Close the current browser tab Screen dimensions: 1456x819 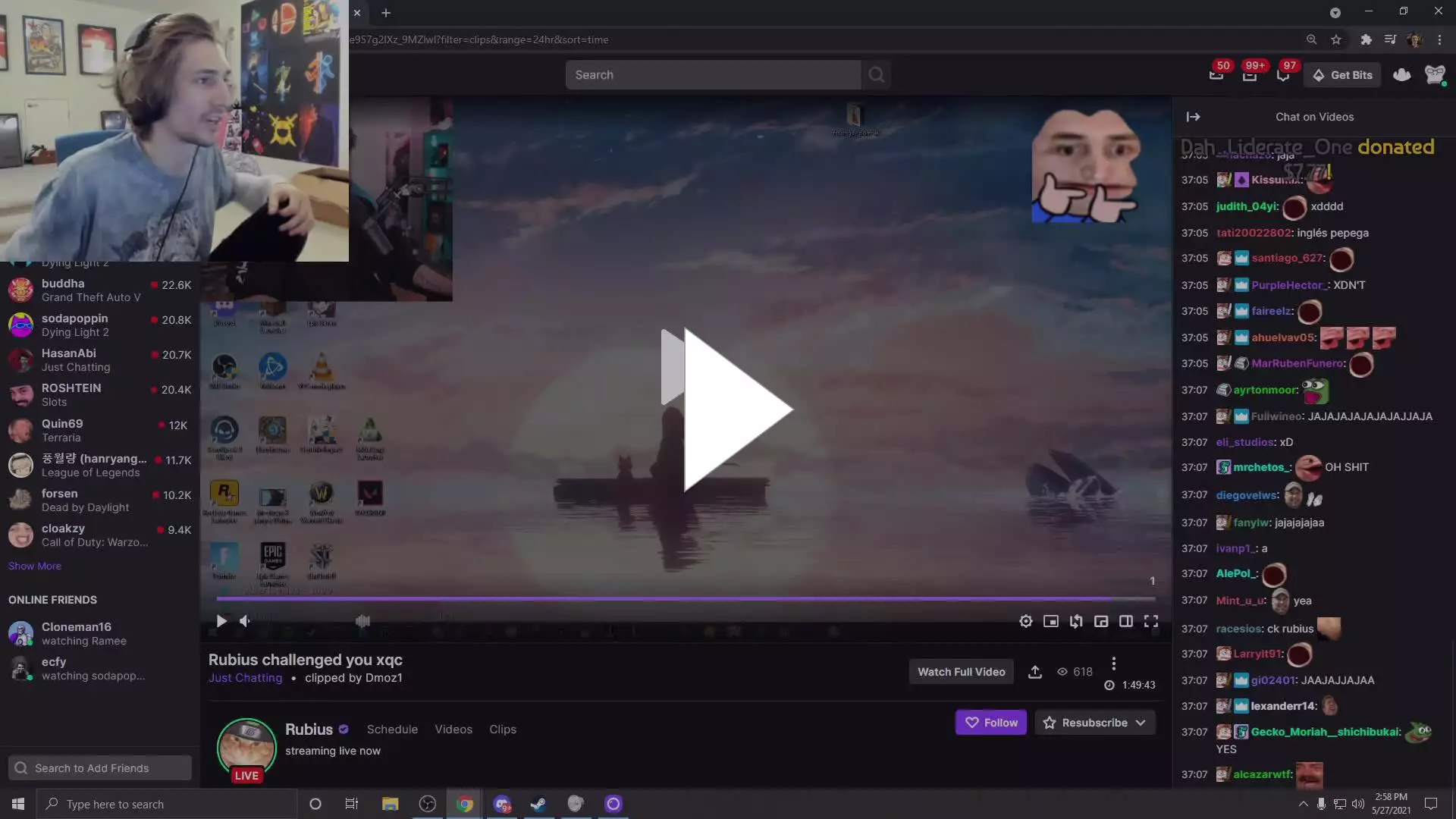pyautogui.click(x=357, y=13)
